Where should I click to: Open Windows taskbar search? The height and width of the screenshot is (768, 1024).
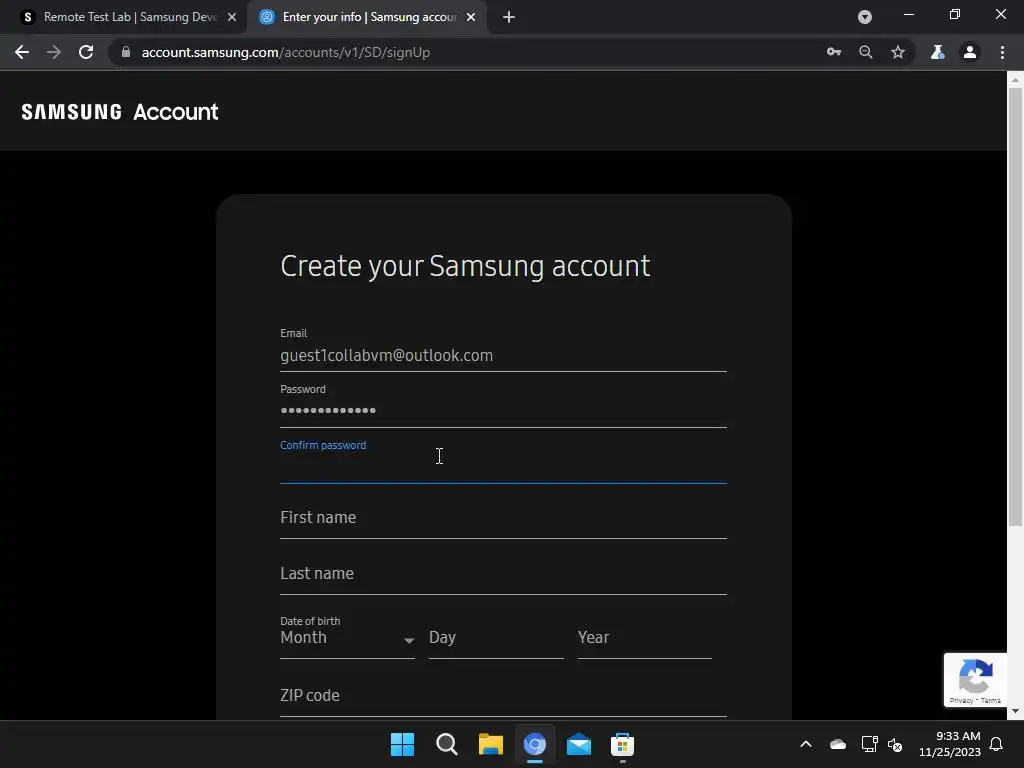click(x=447, y=744)
